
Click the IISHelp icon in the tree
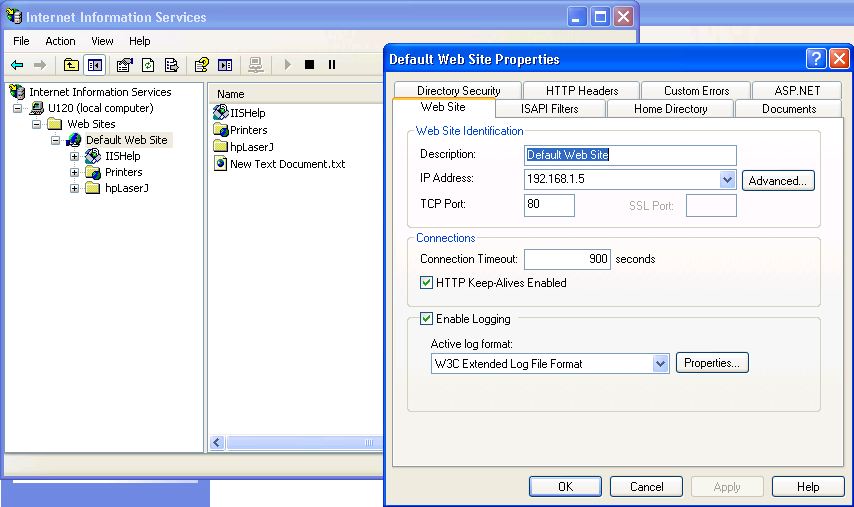93,156
